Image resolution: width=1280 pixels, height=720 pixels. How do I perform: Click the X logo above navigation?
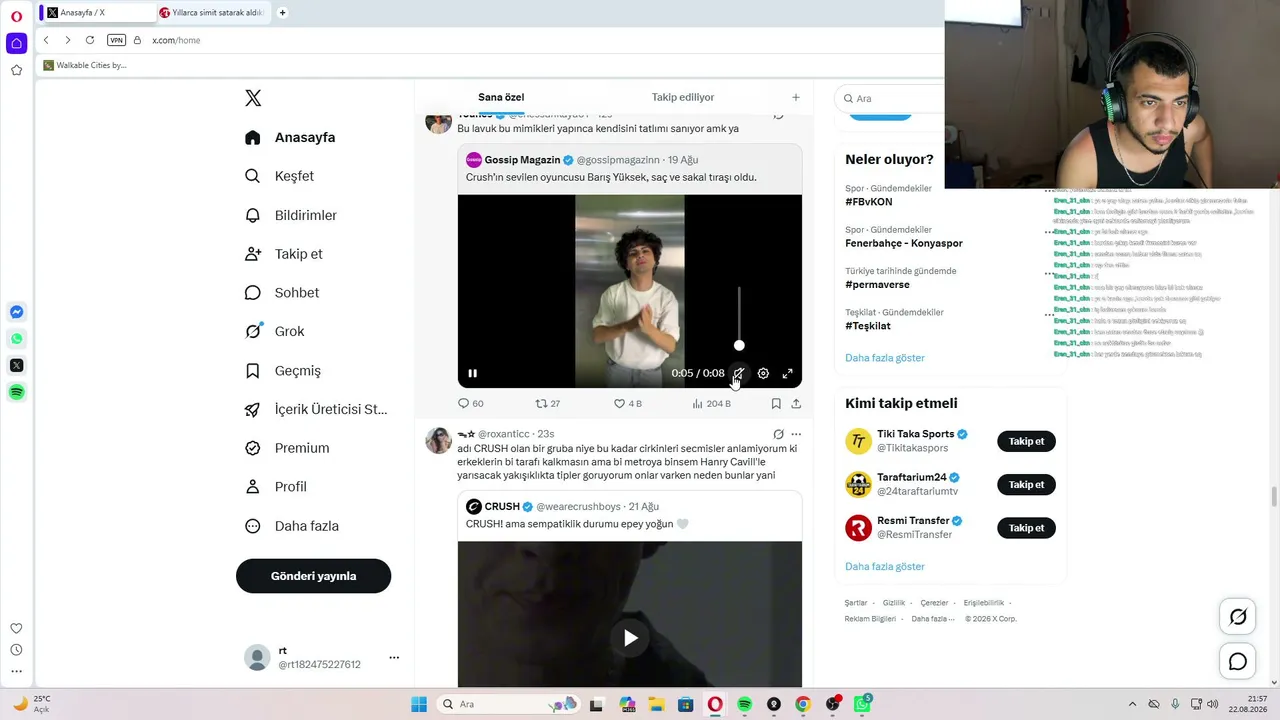[x=253, y=98]
